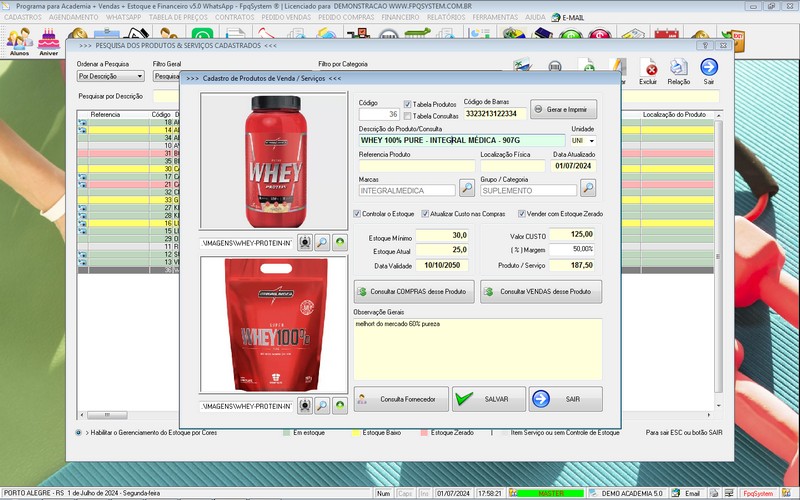Uncheck the Tabela Produtos checkbox
The width and height of the screenshot is (800, 500).
[x=407, y=104]
